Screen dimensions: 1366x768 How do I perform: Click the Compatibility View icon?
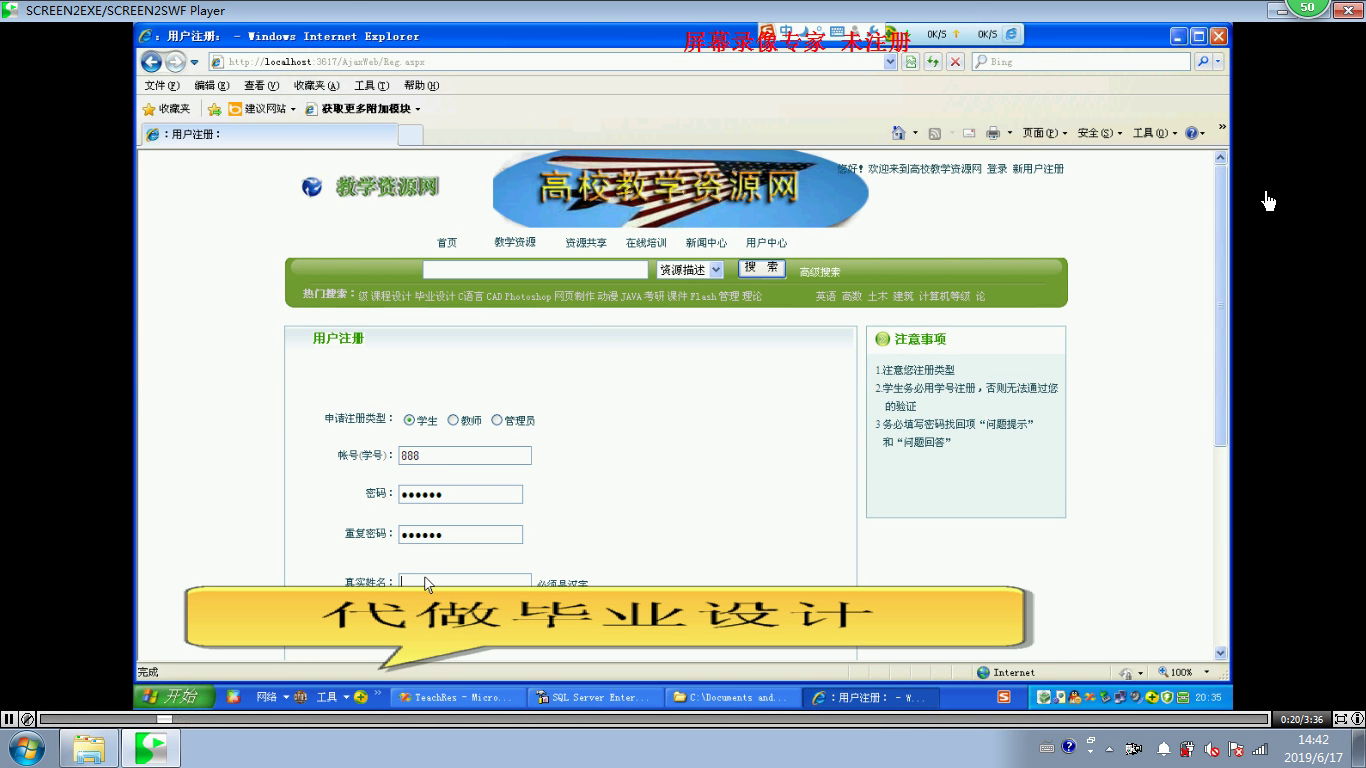click(911, 62)
